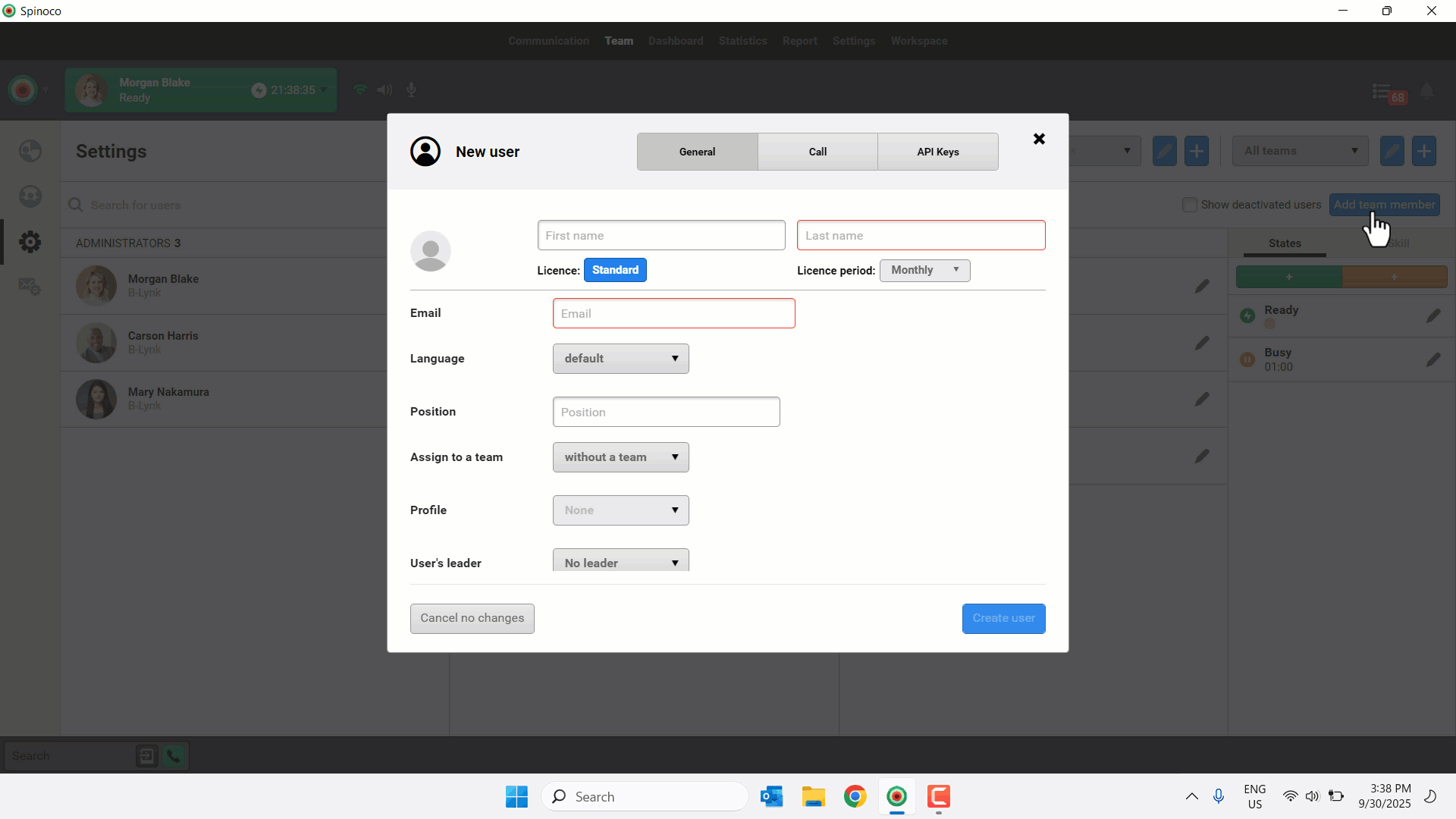This screenshot has width=1456, height=819.
Task: Click the speaker volume icon
Action: point(384,90)
